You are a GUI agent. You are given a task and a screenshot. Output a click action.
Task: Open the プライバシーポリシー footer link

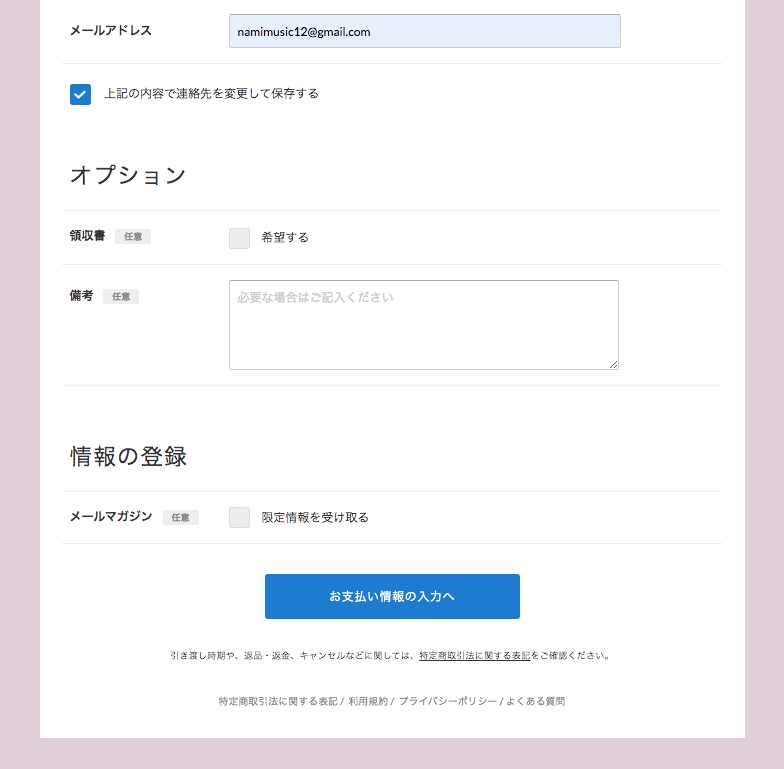[448, 702]
